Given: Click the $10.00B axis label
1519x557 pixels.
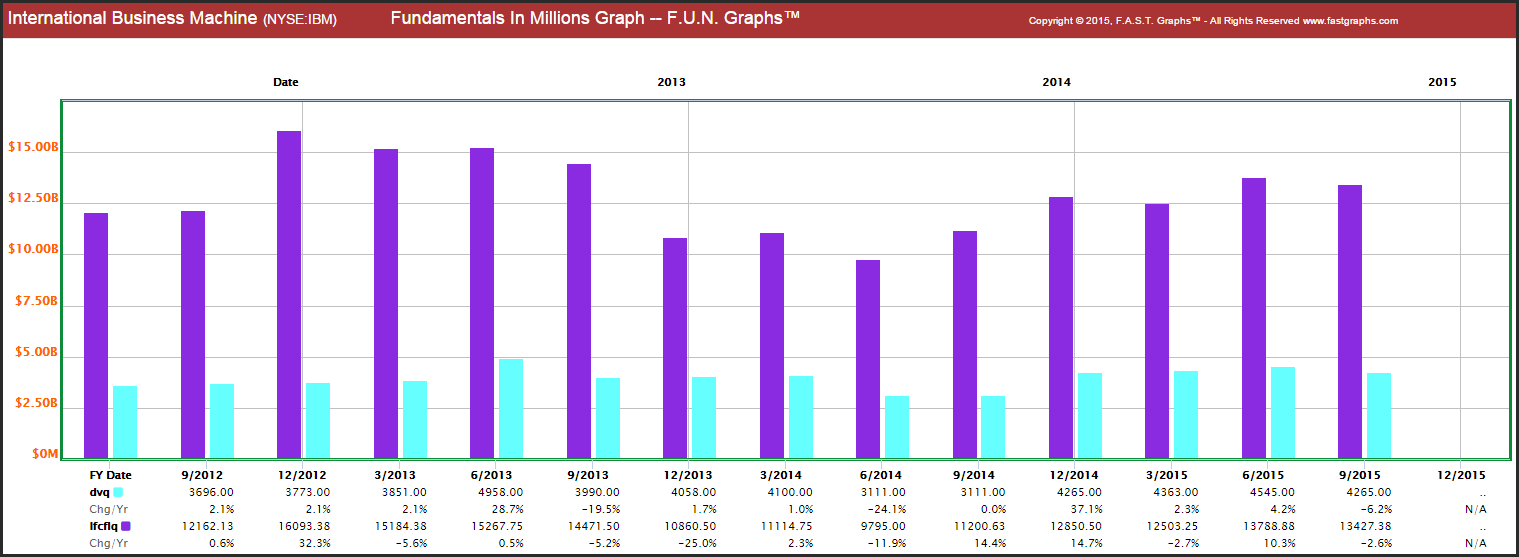Looking at the screenshot, I should click(x=33, y=250).
